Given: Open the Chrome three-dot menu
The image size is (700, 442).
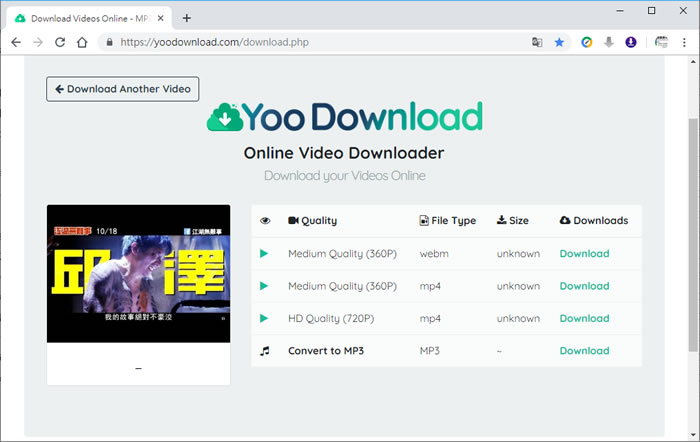Looking at the screenshot, I should pos(684,42).
